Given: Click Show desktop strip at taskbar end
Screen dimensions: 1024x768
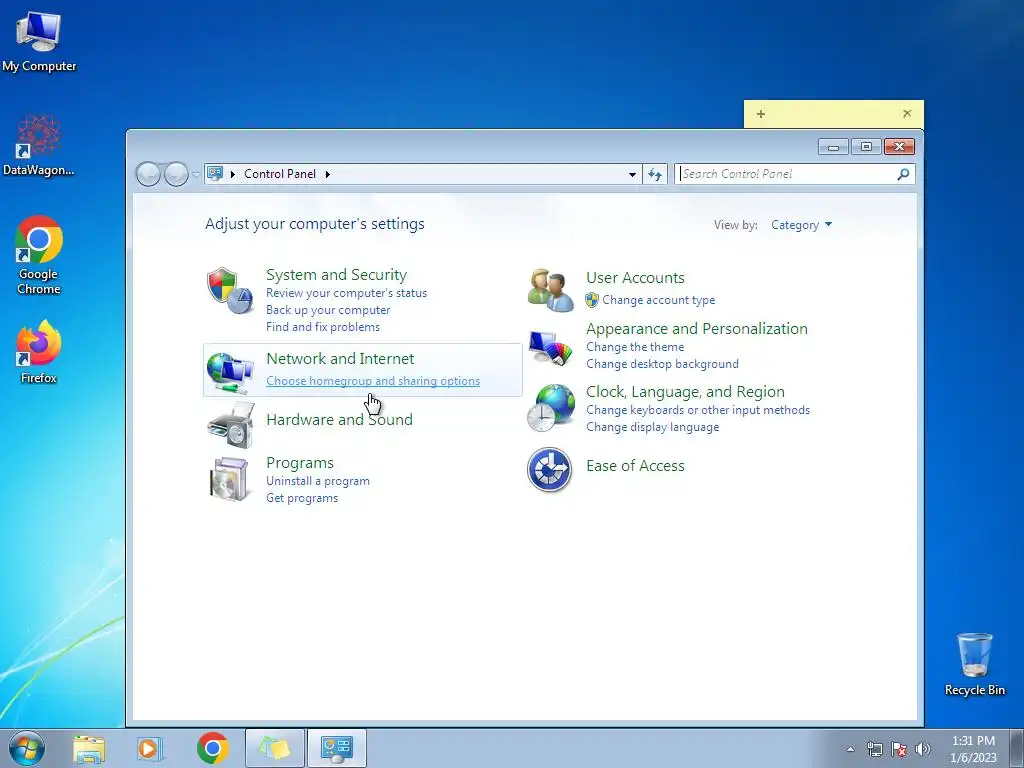Looking at the screenshot, I should (1017, 748).
